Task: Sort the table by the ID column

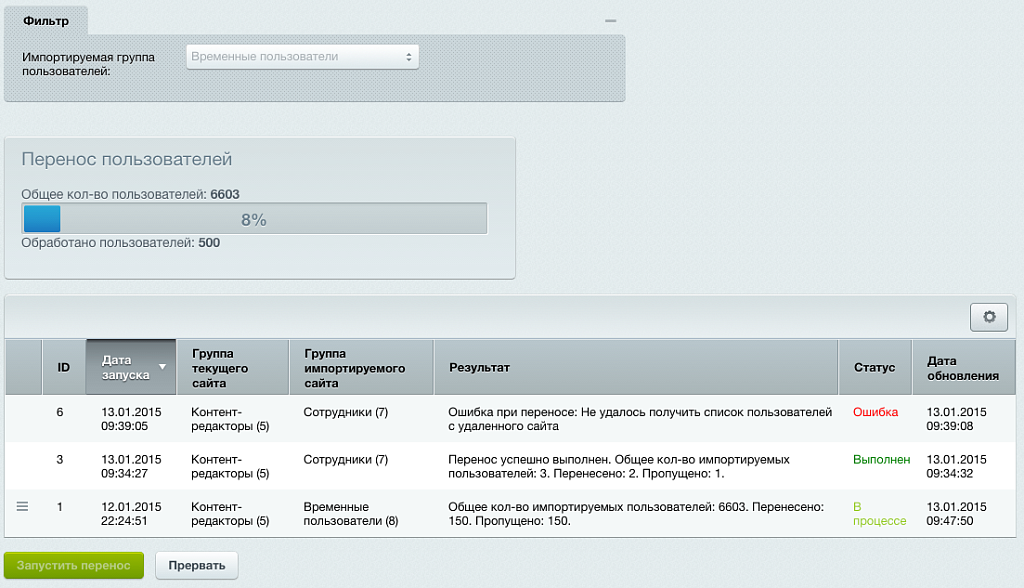Action: [63, 368]
